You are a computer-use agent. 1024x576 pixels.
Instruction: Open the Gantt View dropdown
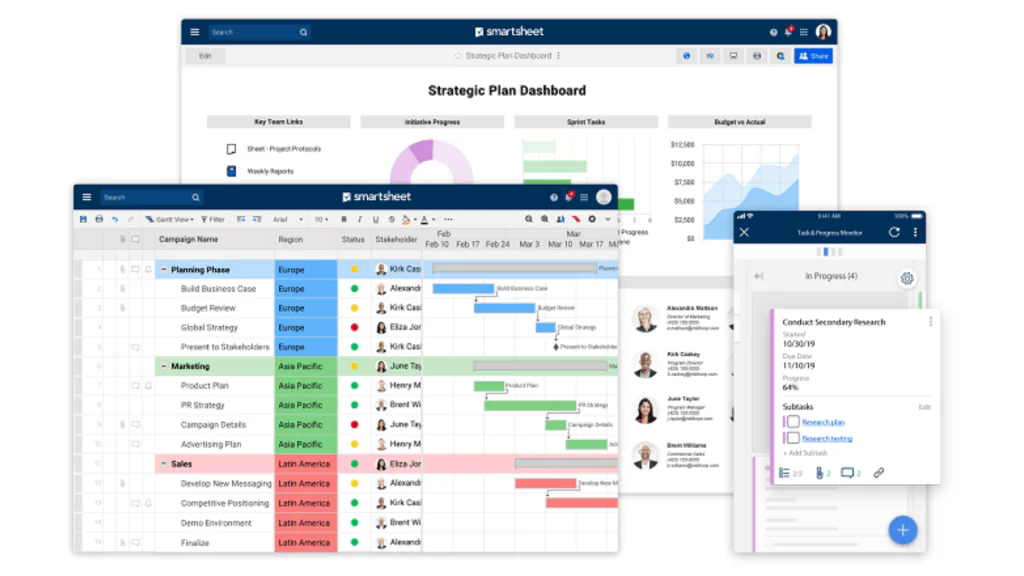point(170,219)
